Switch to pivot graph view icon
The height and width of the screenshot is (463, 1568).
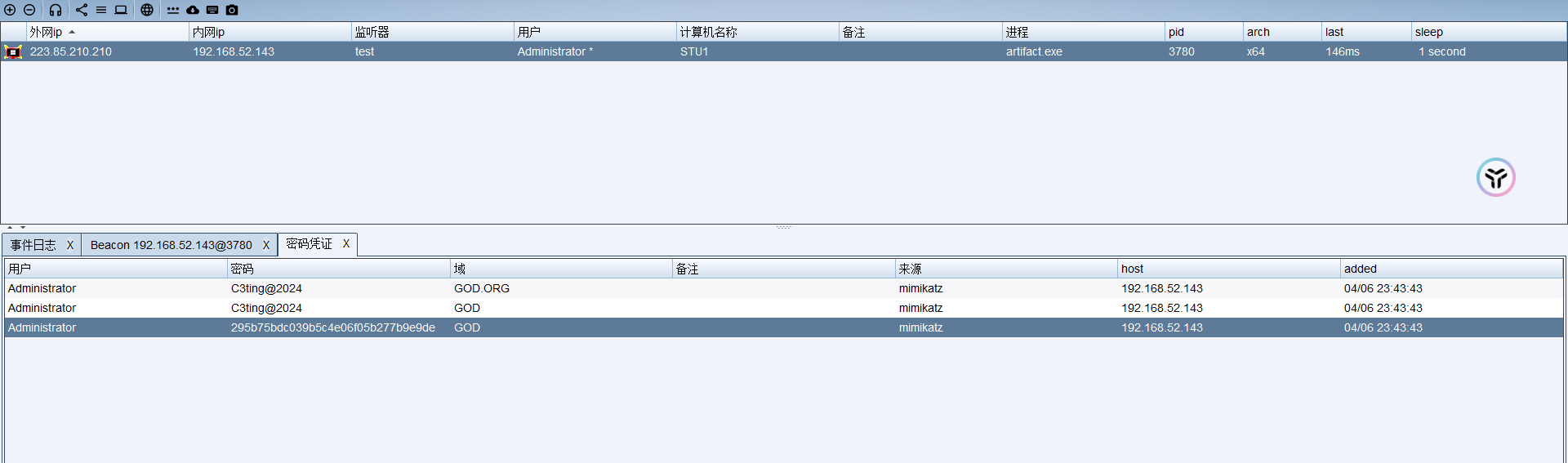82,10
